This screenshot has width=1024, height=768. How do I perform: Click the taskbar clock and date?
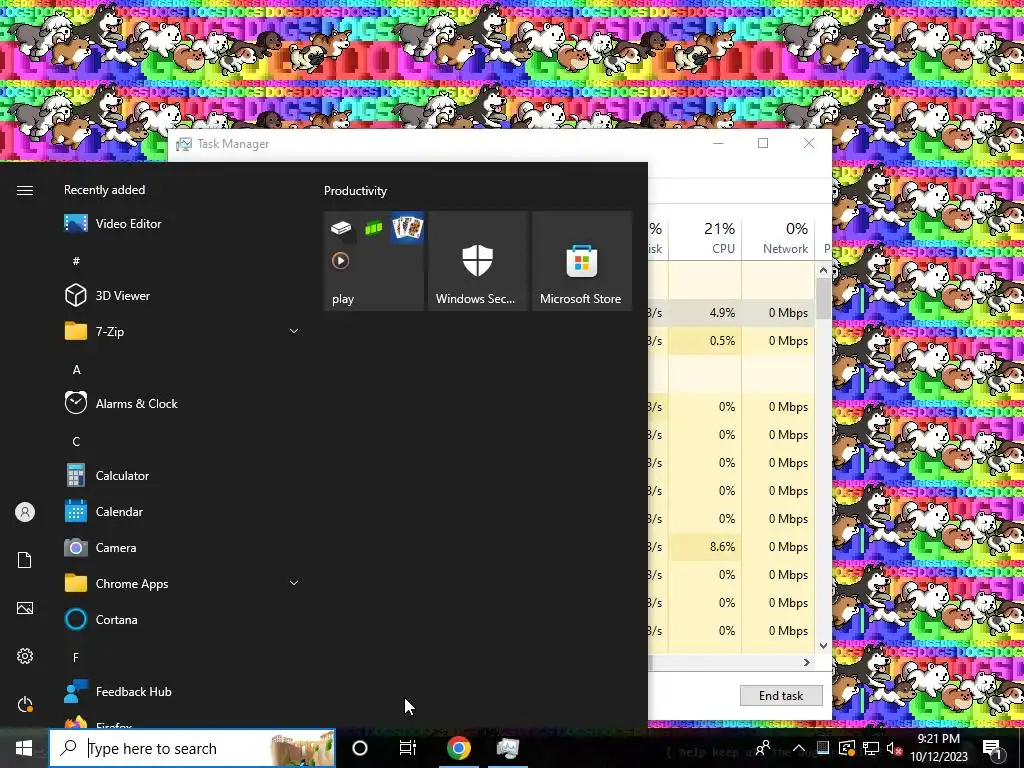point(938,748)
